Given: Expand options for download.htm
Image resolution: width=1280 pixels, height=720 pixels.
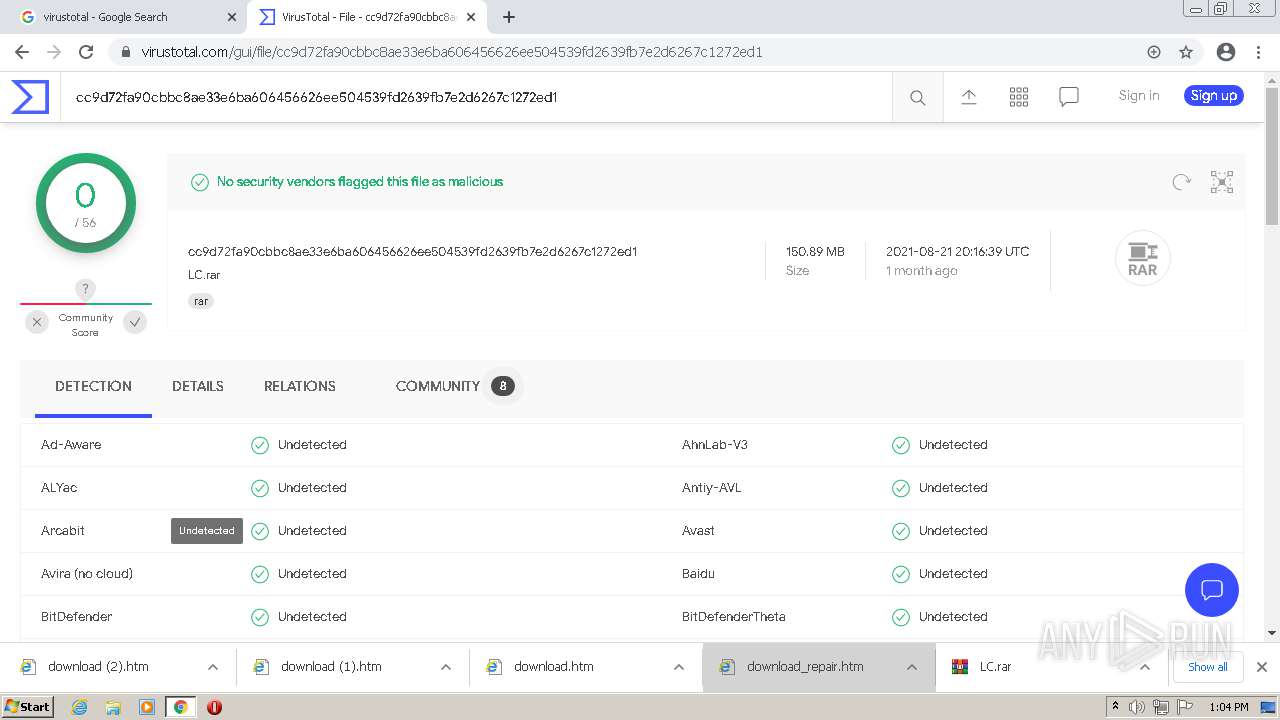Looking at the screenshot, I should pyautogui.click(x=678, y=667).
